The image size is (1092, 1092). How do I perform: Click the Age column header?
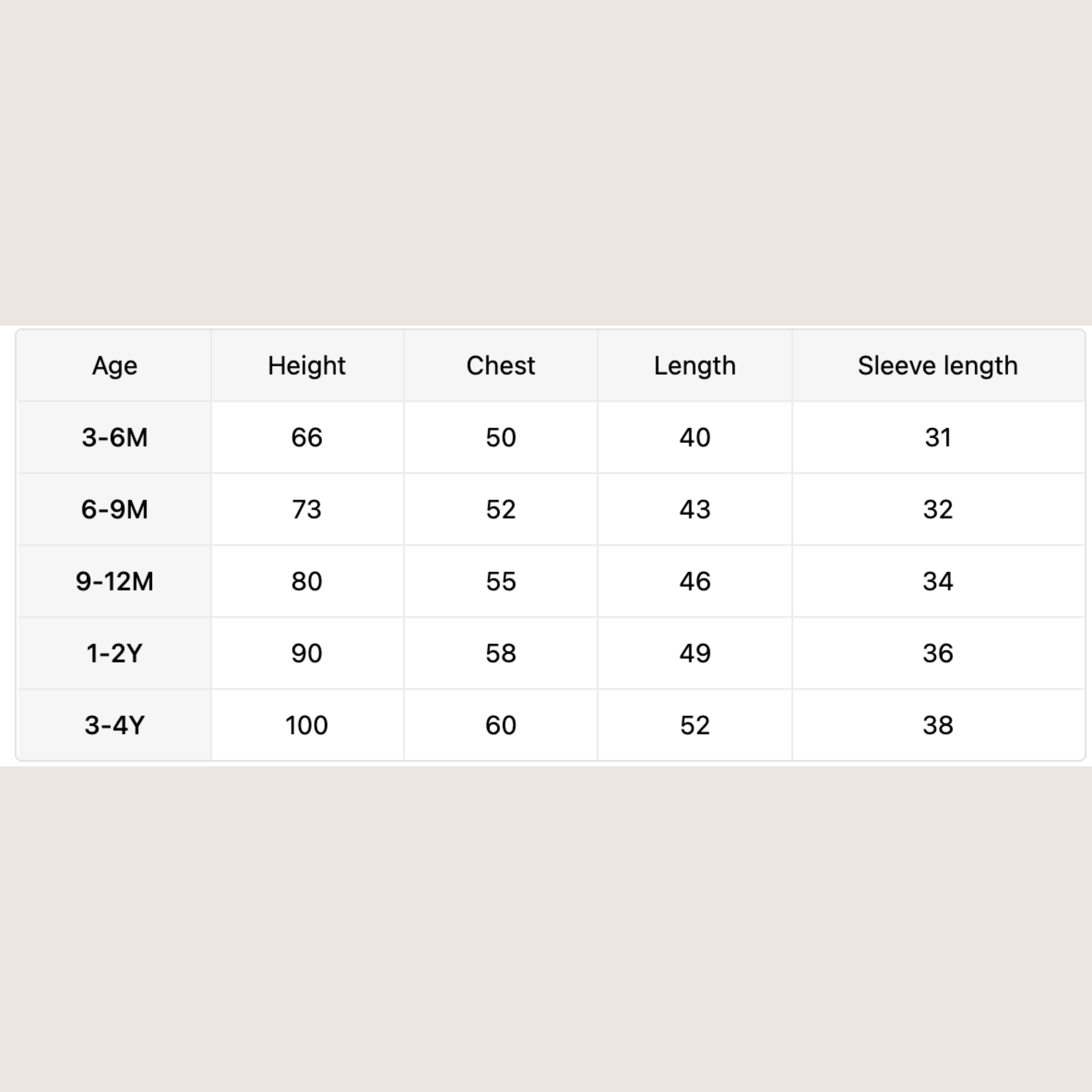coord(115,366)
